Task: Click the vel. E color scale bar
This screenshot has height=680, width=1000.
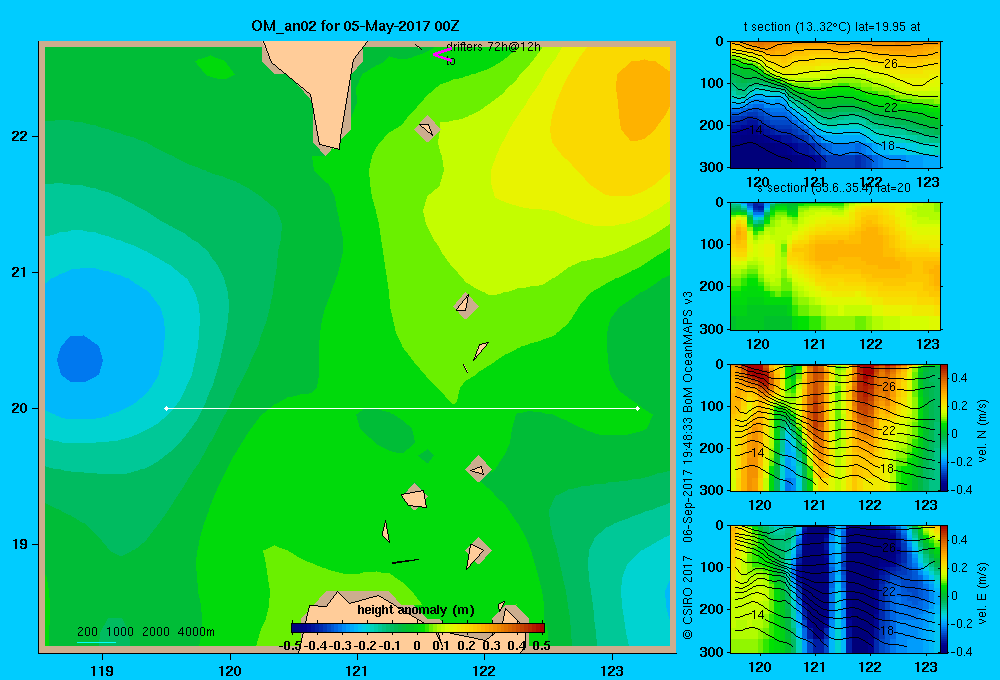Action: tap(945, 589)
